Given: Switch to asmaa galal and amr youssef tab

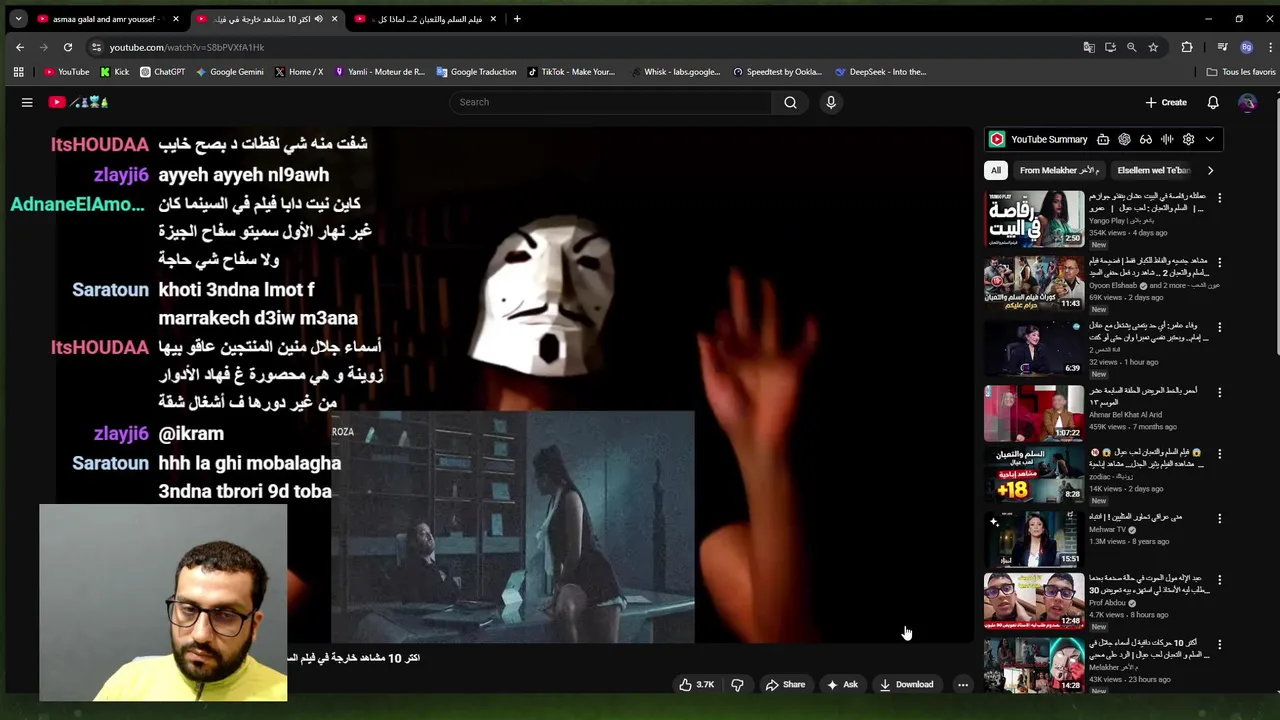Looking at the screenshot, I should (x=108, y=19).
